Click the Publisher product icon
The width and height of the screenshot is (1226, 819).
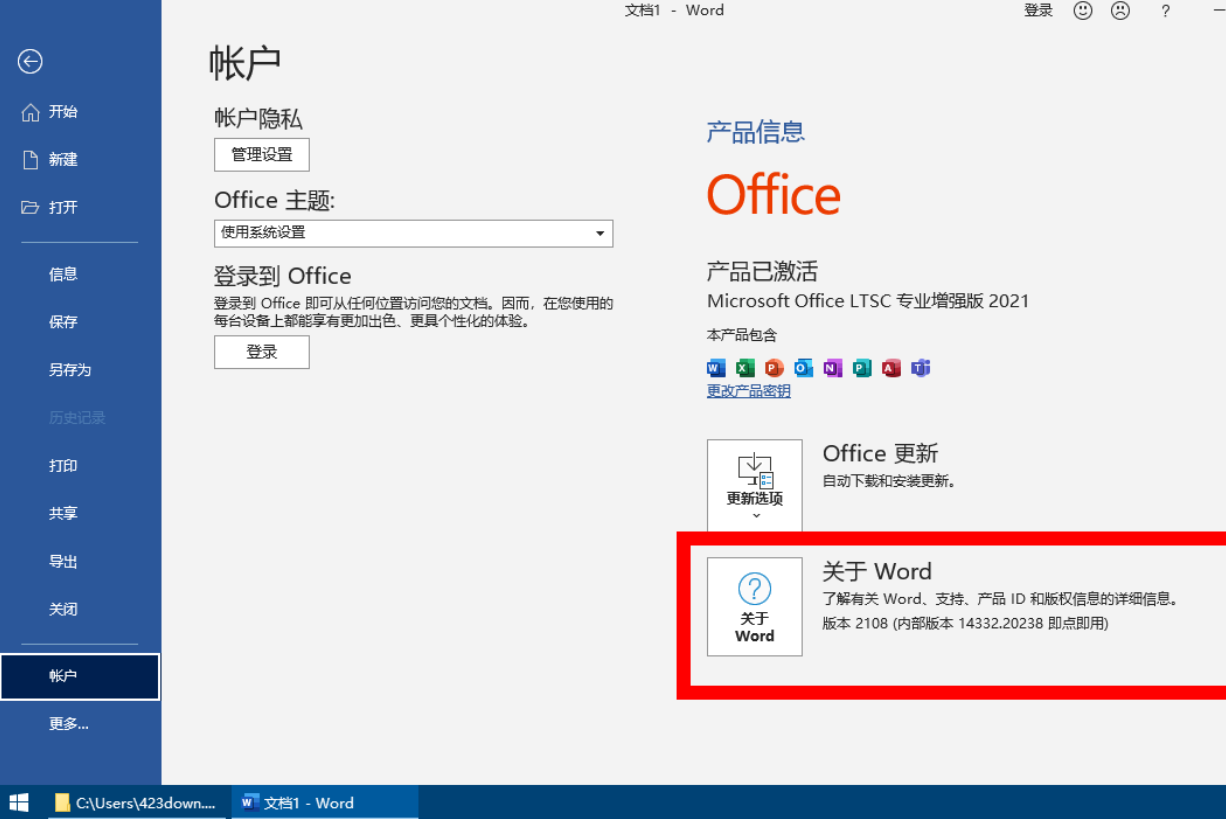pos(862,368)
